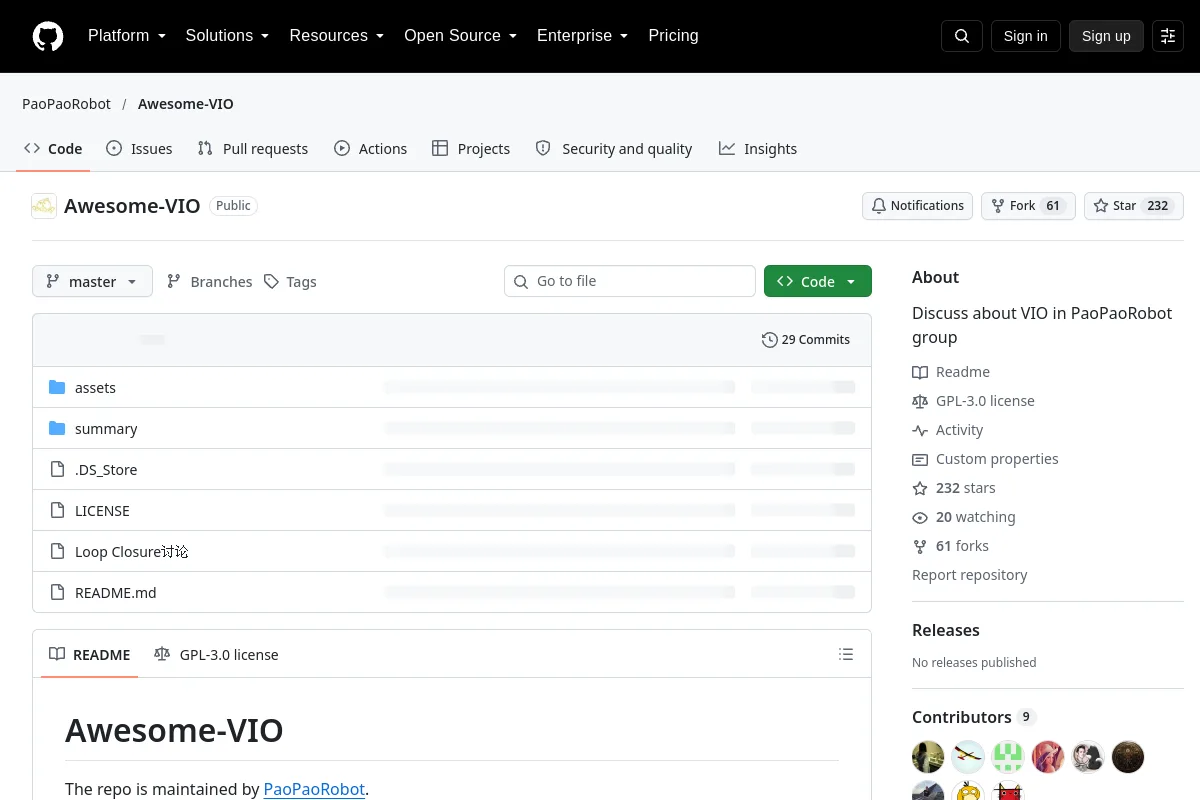Open the README.md file

click(x=116, y=593)
